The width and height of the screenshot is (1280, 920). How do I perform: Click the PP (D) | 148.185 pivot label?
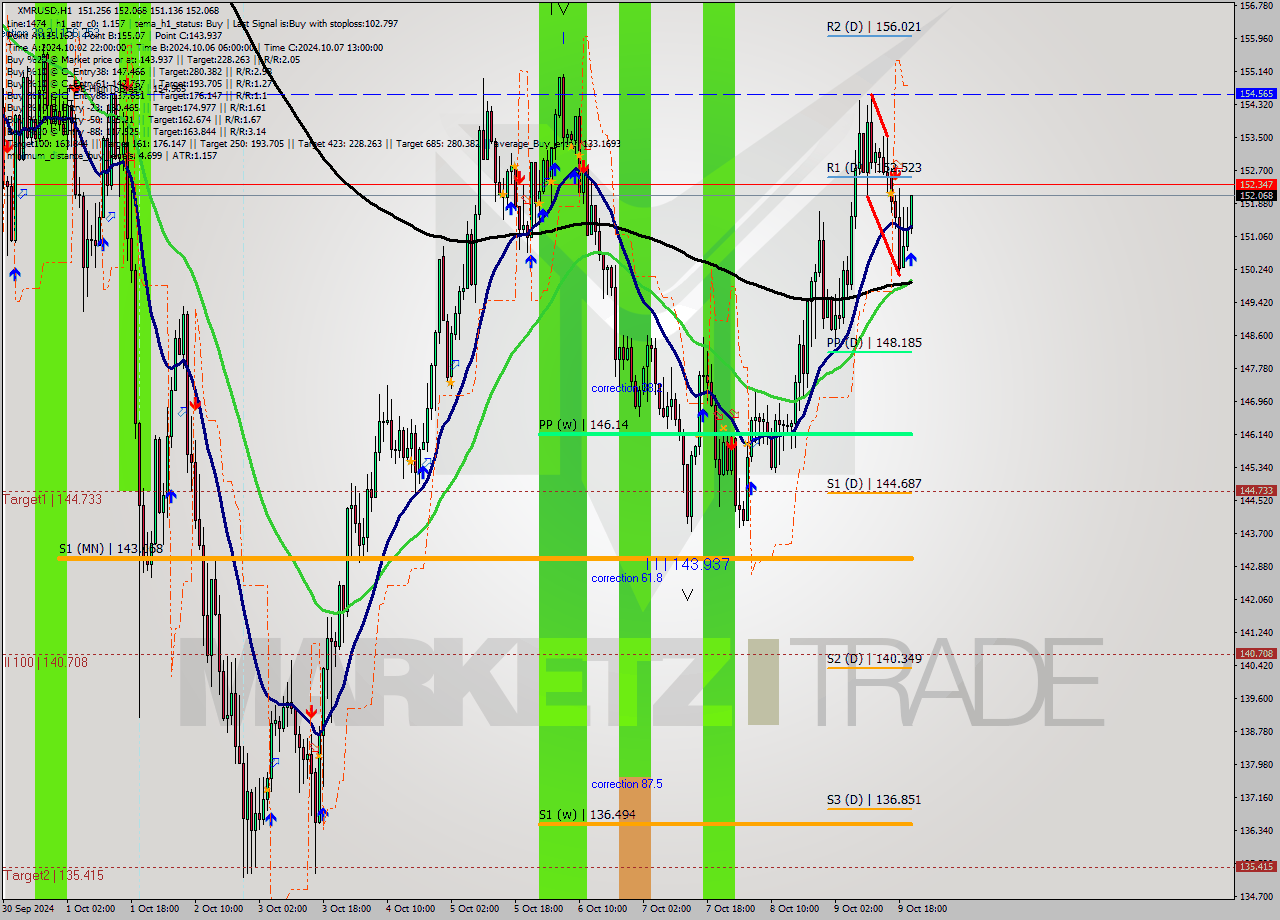(873, 343)
